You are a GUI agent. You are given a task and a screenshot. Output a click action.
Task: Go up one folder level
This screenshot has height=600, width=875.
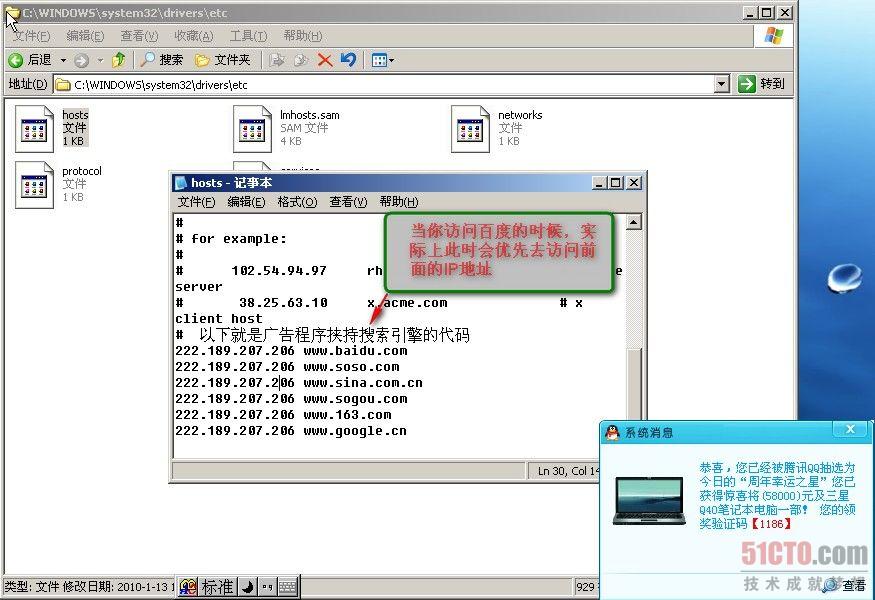point(118,60)
